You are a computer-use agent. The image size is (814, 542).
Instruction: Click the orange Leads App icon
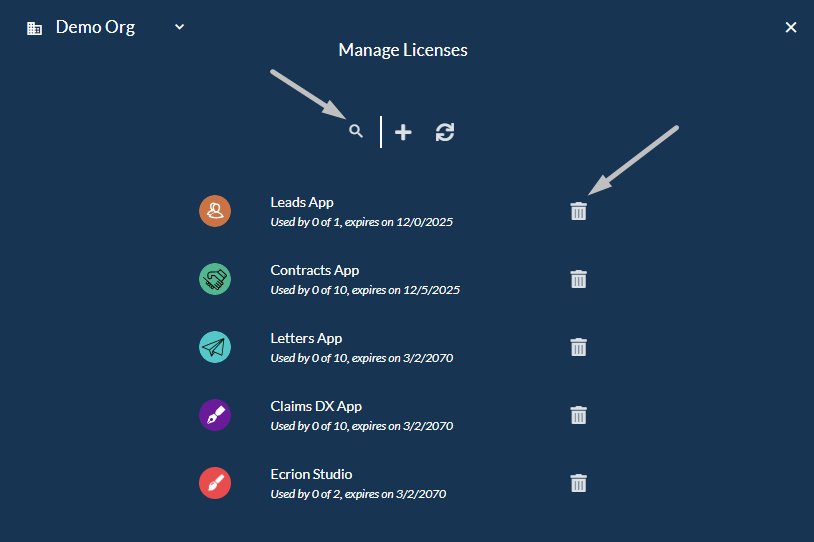(x=215, y=211)
